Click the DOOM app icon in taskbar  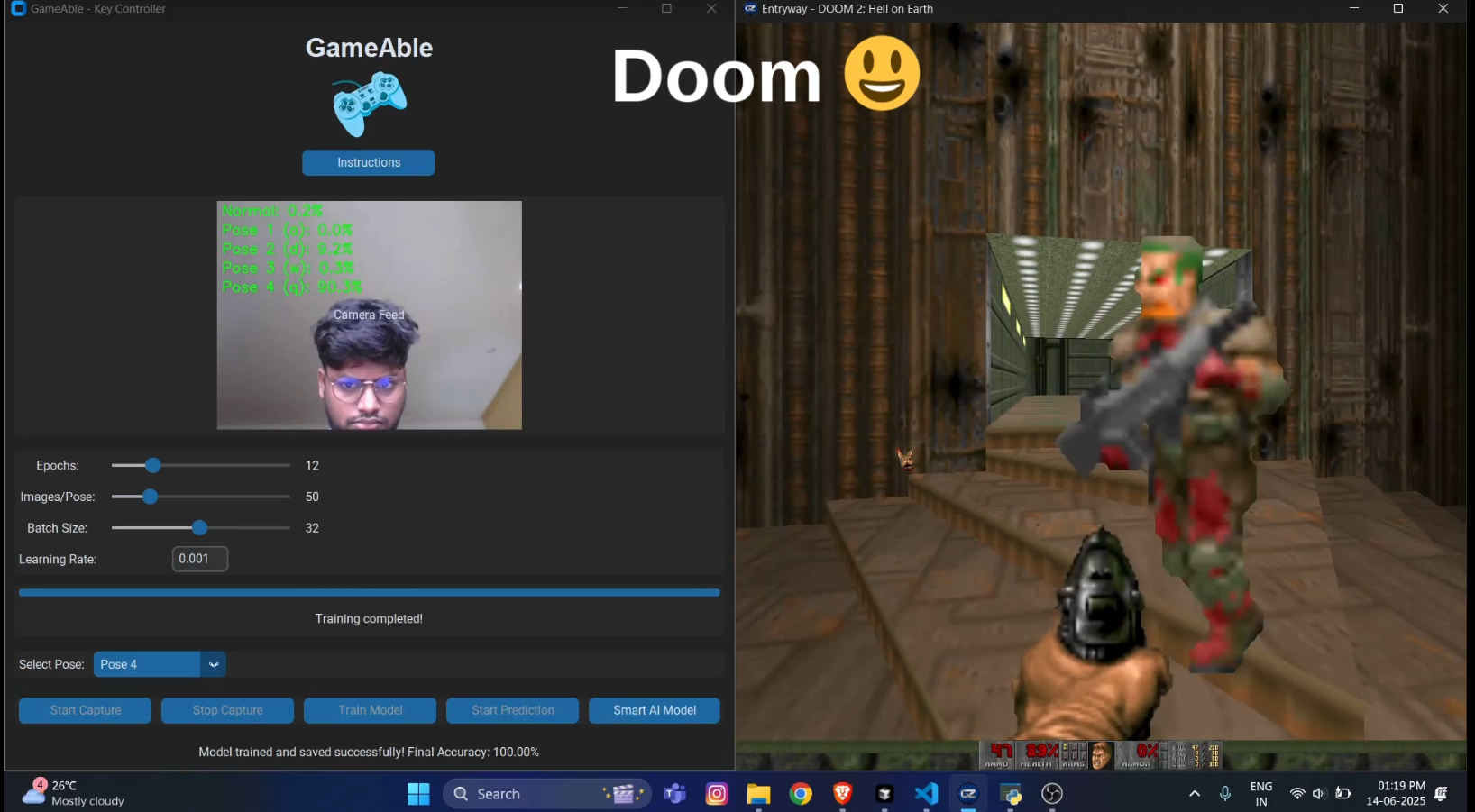[968, 794]
